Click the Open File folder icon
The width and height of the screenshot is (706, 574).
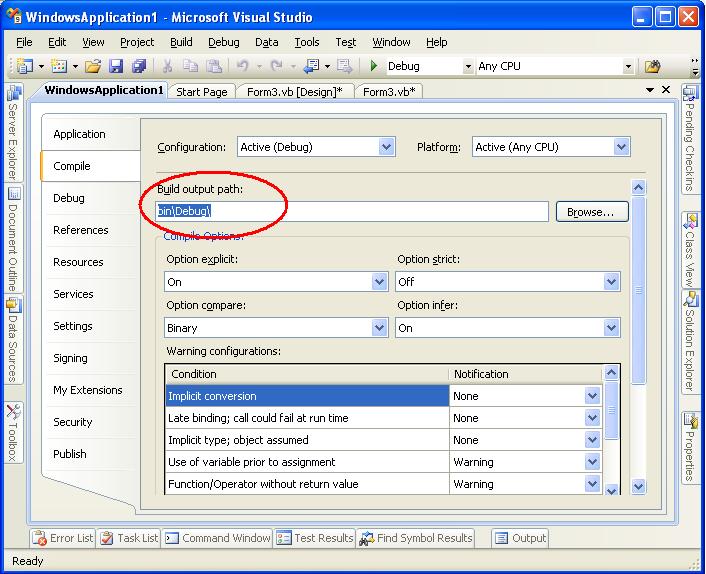coord(93,66)
